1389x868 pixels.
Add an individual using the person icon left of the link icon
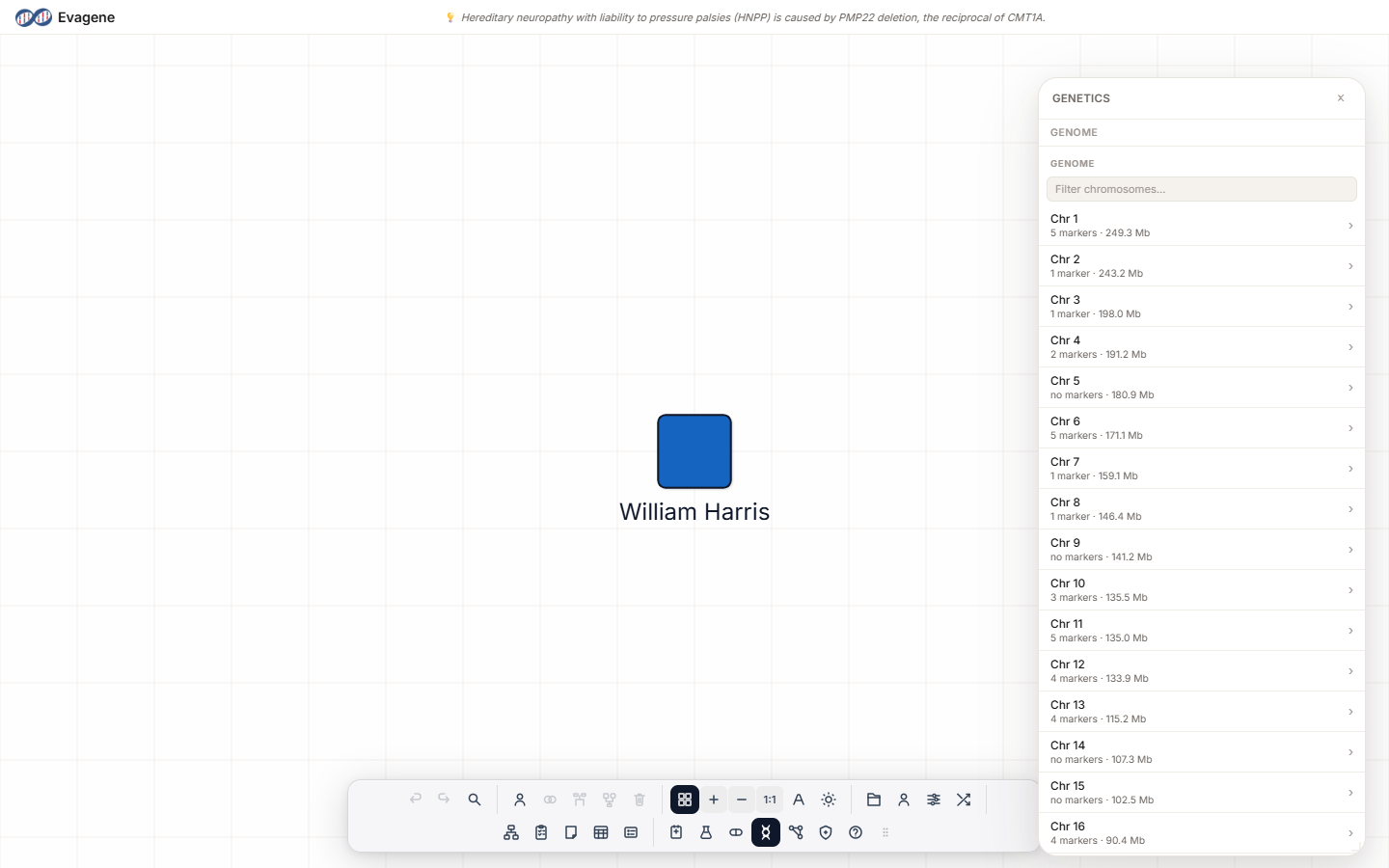click(520, 800)
